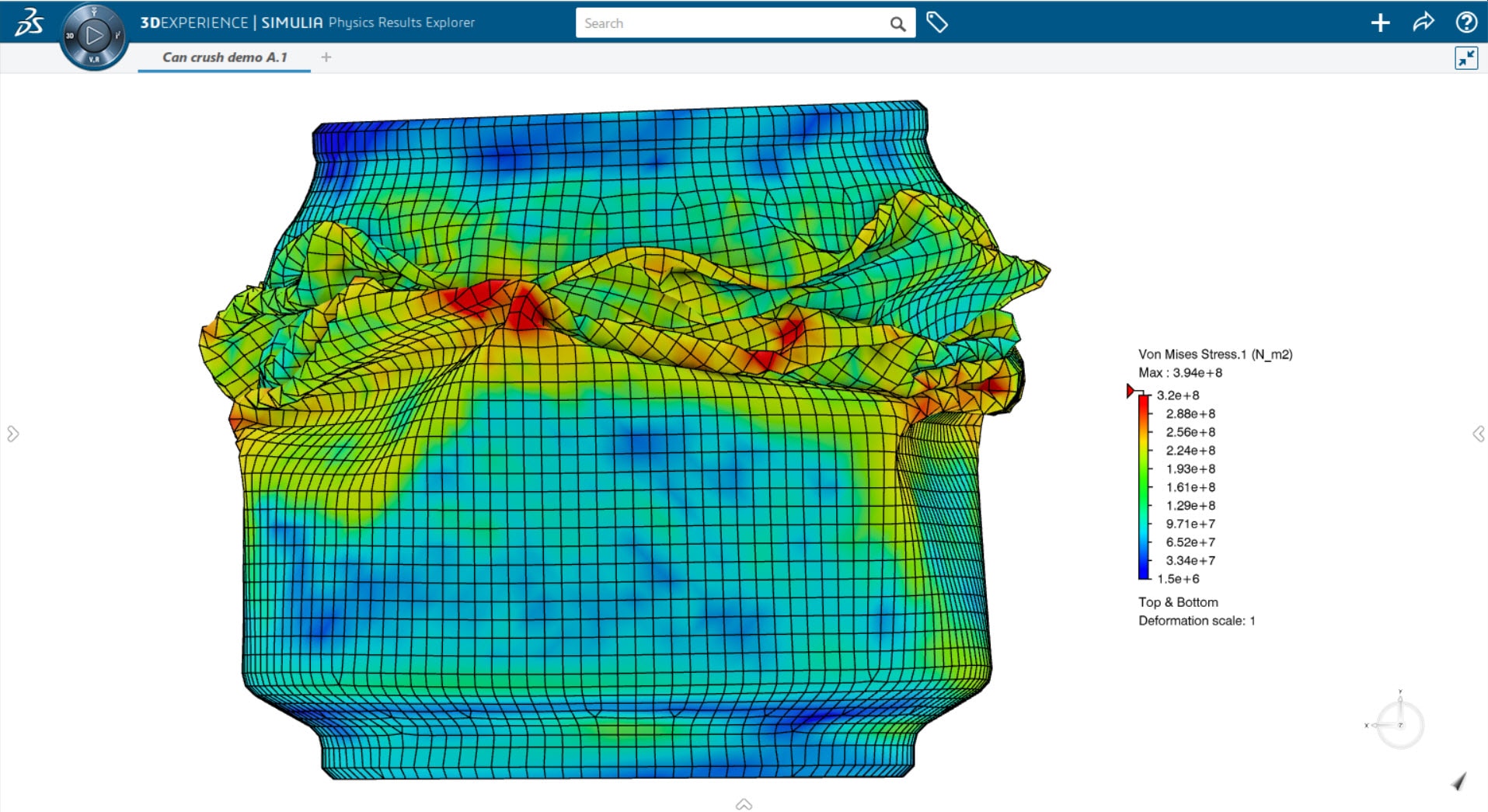Click the add (+) icon in the top bar
The height and width of the screenshot is (812, 1488).
[x=1381, y=22]
